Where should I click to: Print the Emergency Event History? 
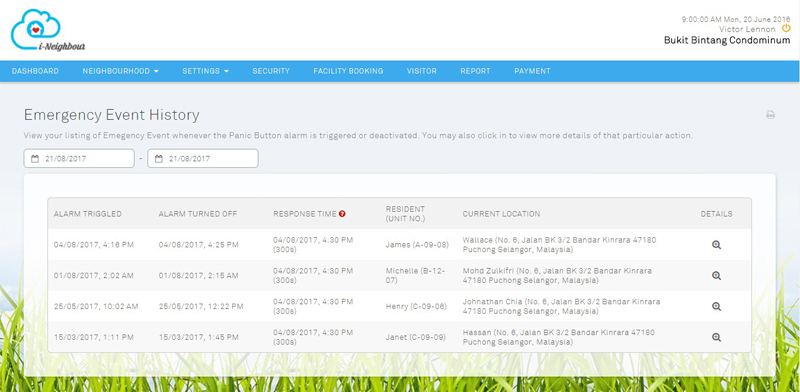pos(770,115)
